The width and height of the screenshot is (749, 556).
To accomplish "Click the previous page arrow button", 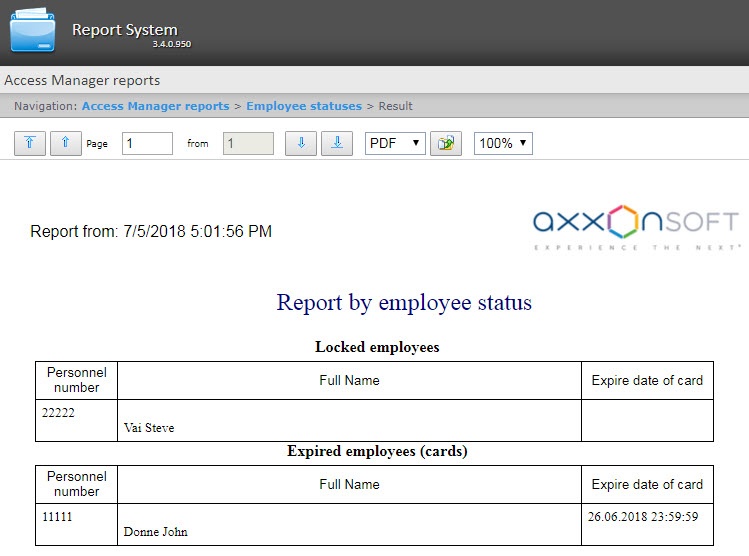I will click(x=65, y=143).
